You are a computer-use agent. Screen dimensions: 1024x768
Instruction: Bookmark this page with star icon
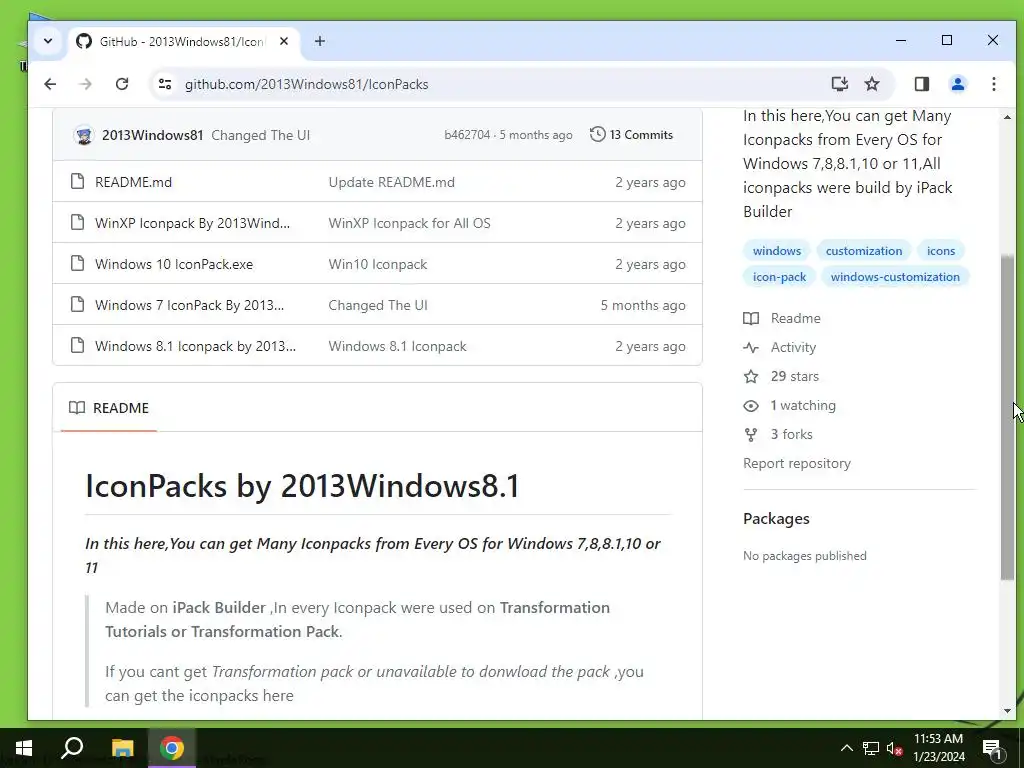click(x=872, y=84)
